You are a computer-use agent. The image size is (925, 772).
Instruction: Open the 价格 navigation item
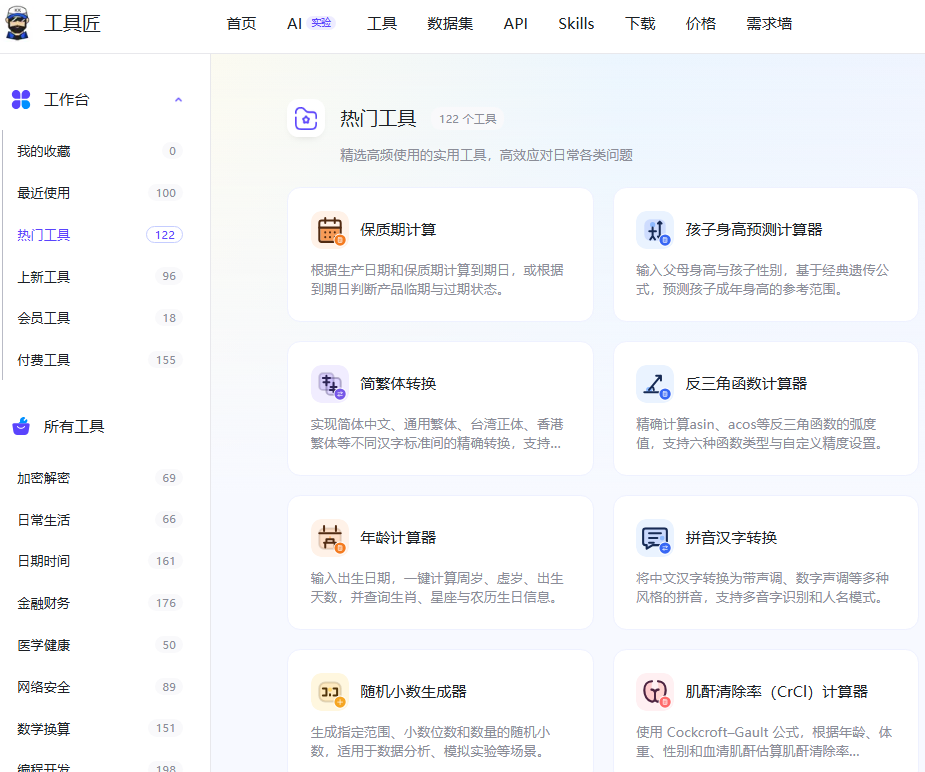(701, 24)
